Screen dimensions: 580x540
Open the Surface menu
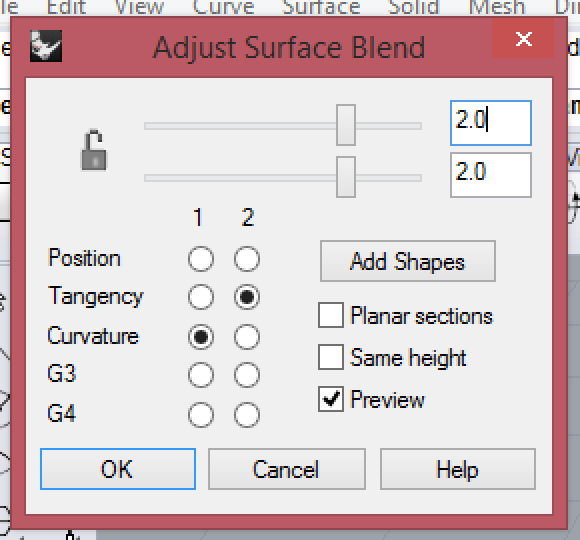click(321, 7)
